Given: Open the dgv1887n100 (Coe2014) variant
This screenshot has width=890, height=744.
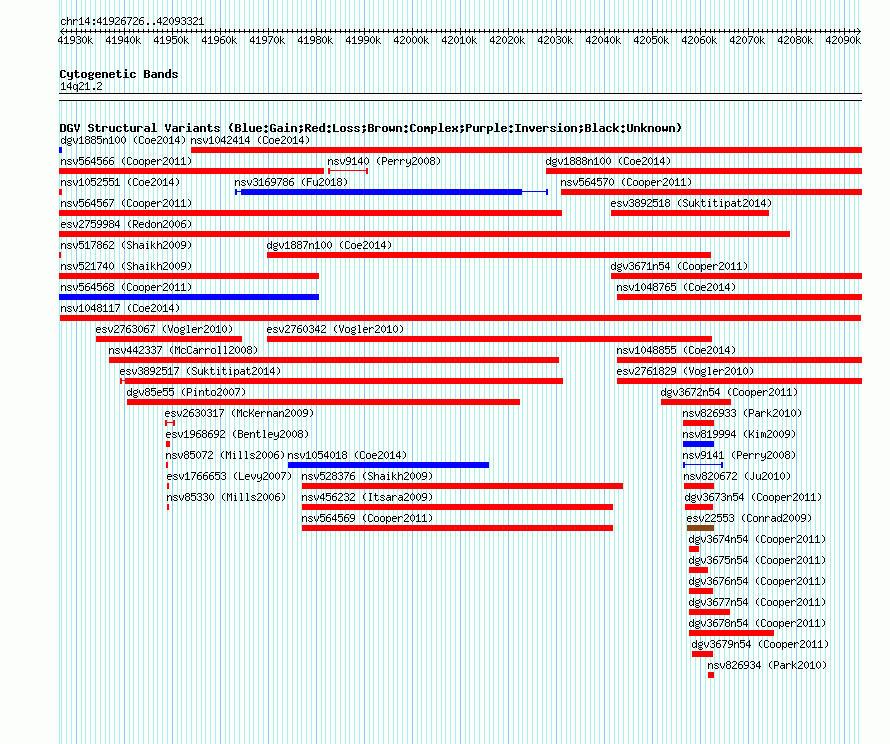Looking at the screenshot, I should [x=330, y=245].
